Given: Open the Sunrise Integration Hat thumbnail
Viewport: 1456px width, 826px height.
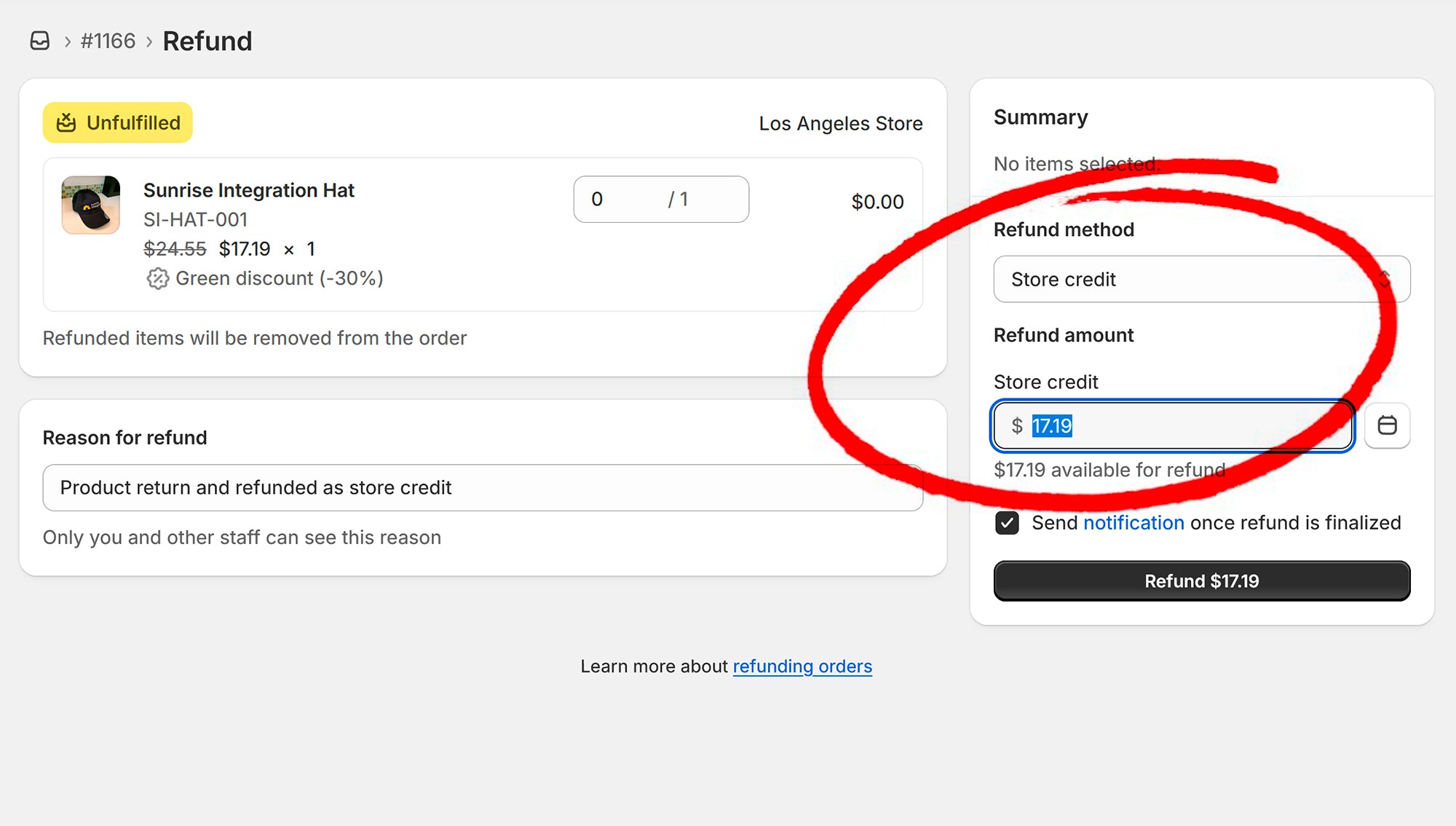Looking at the screenshot, I should pyautogui.click(x=91, y=205).
